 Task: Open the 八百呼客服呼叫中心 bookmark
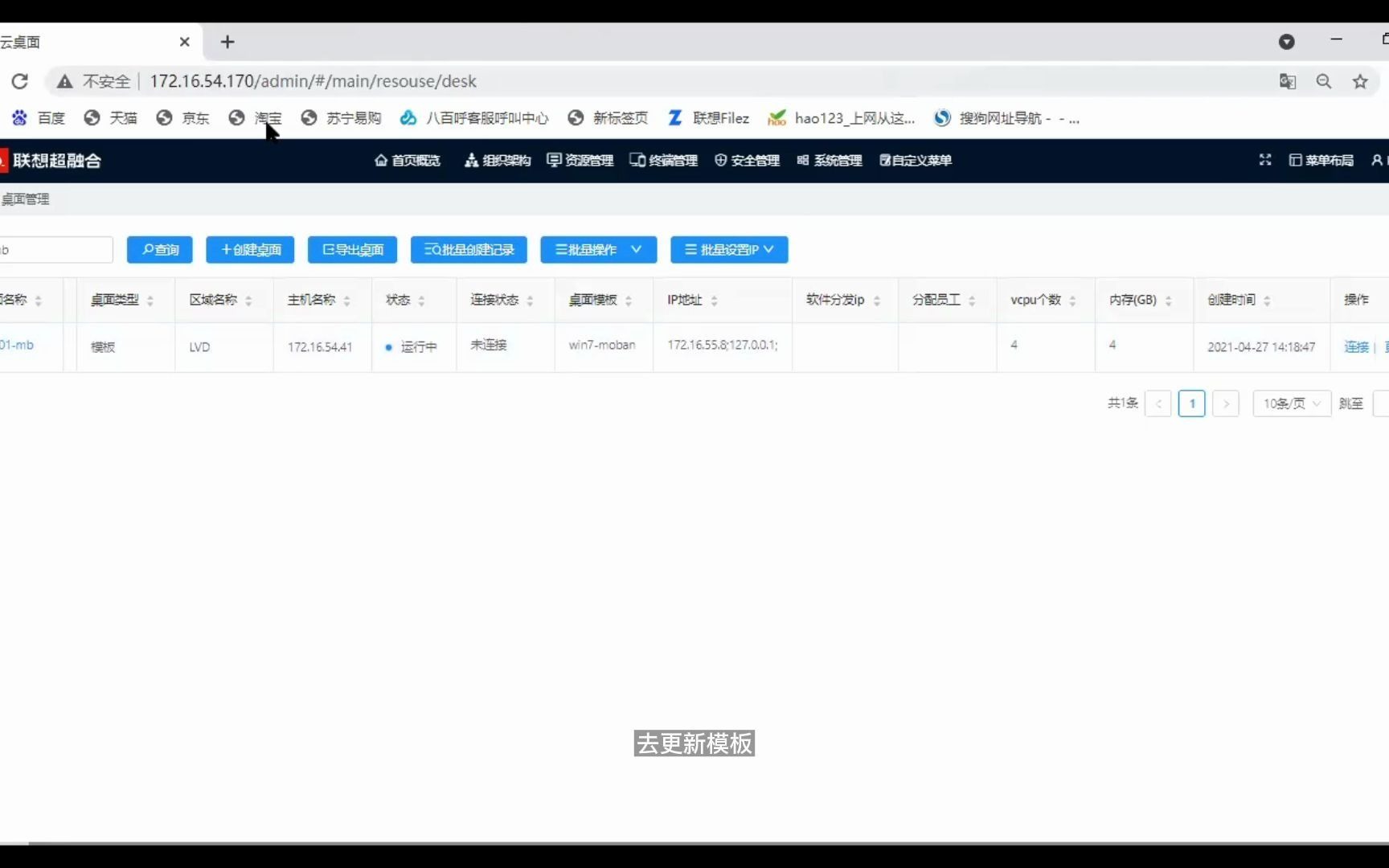(474, 118)
